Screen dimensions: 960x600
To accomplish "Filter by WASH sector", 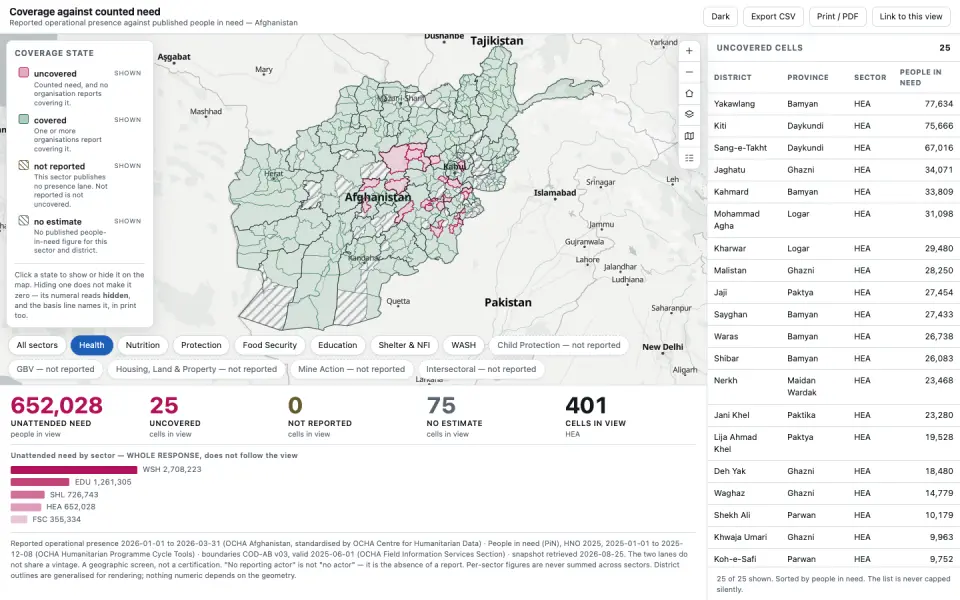I will tap(463, 345).
